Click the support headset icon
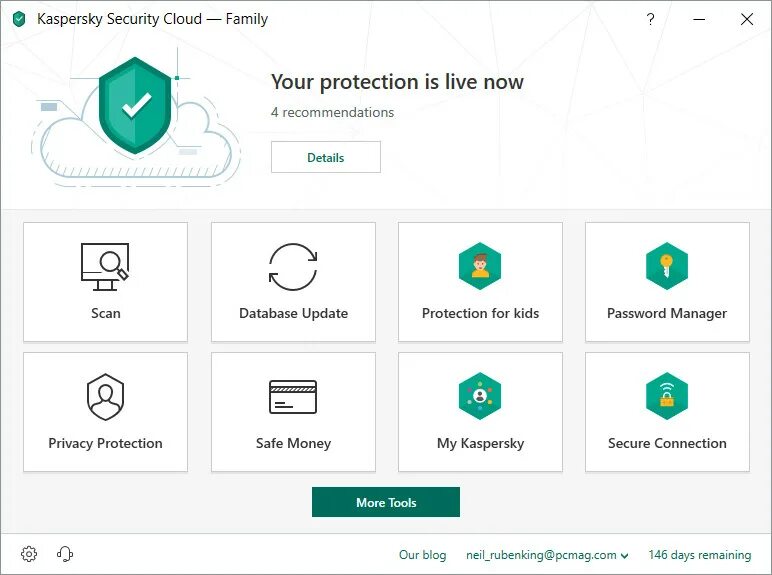 coord(65,554)
